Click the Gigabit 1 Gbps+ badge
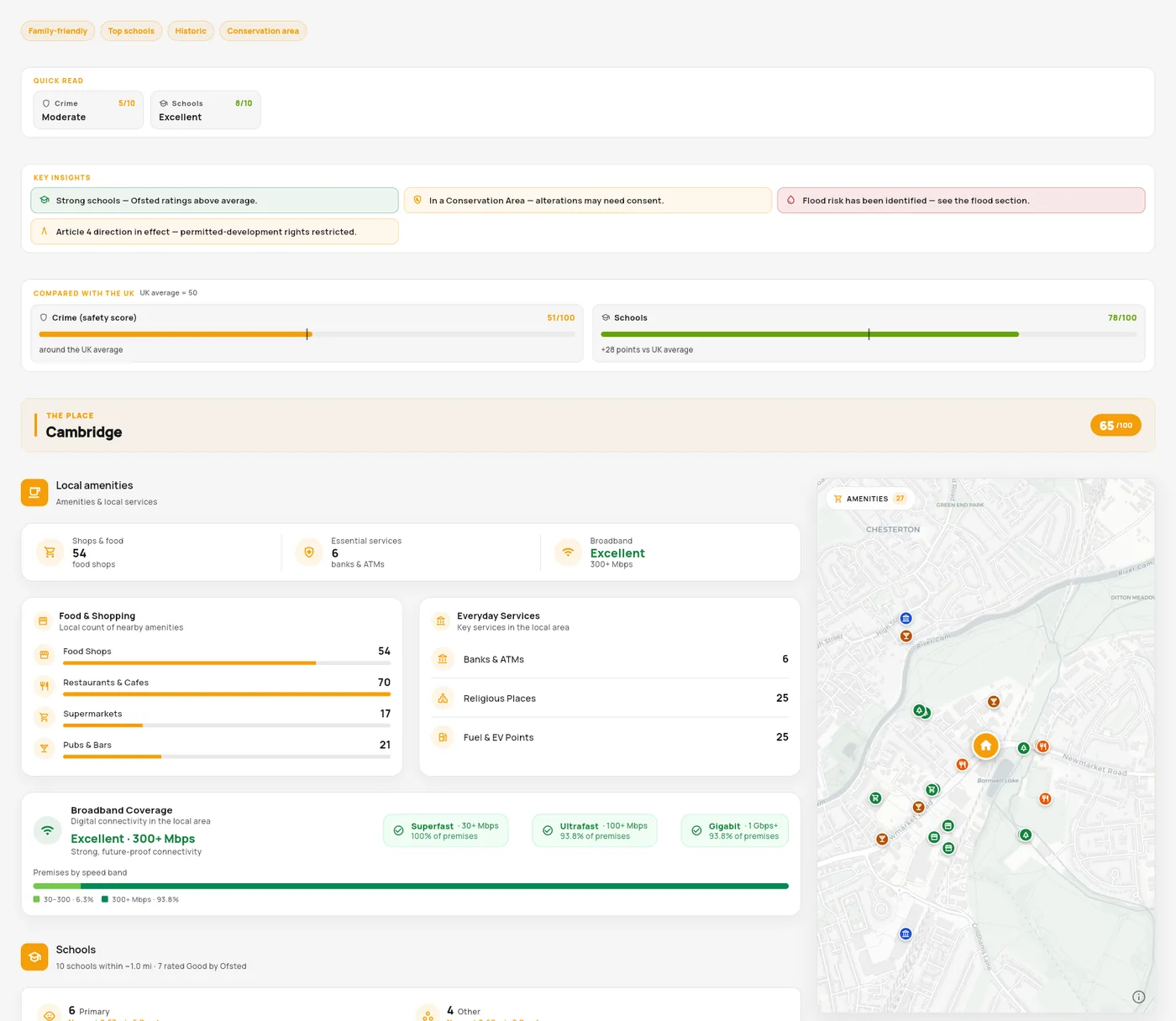Viewport: 1176px width, 1021px height. click(735, 830)
